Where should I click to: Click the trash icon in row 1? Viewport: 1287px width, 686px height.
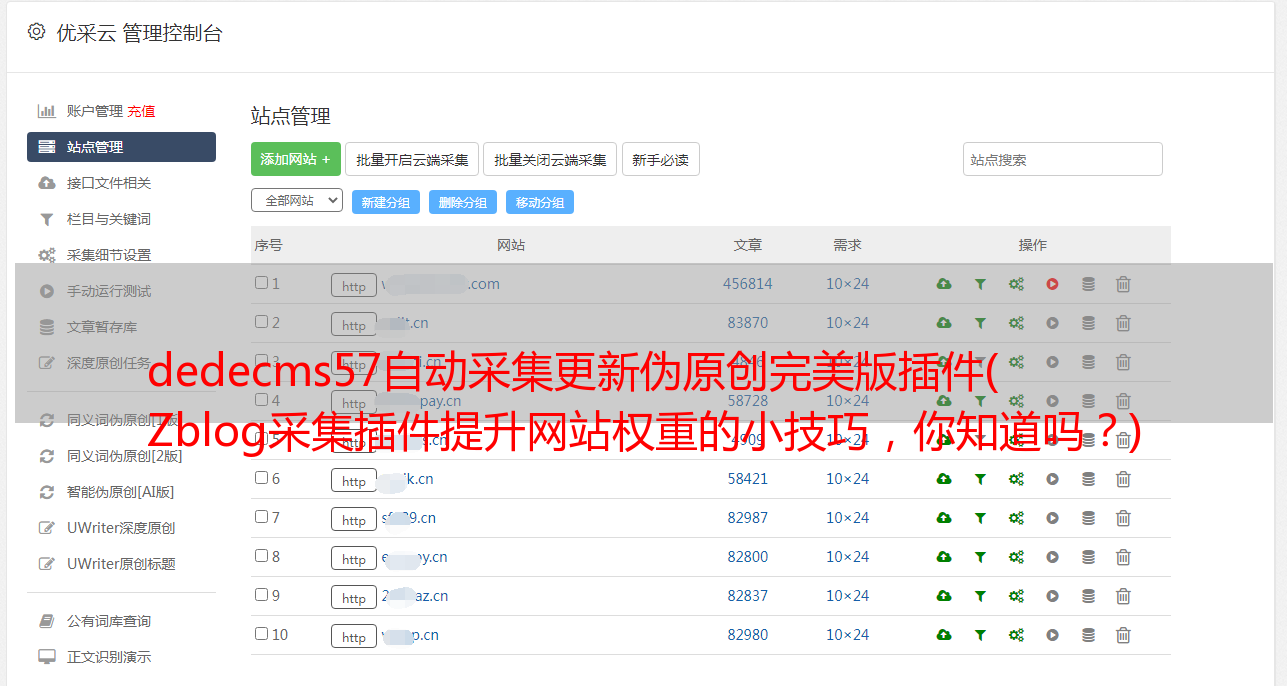point(1123,284)
